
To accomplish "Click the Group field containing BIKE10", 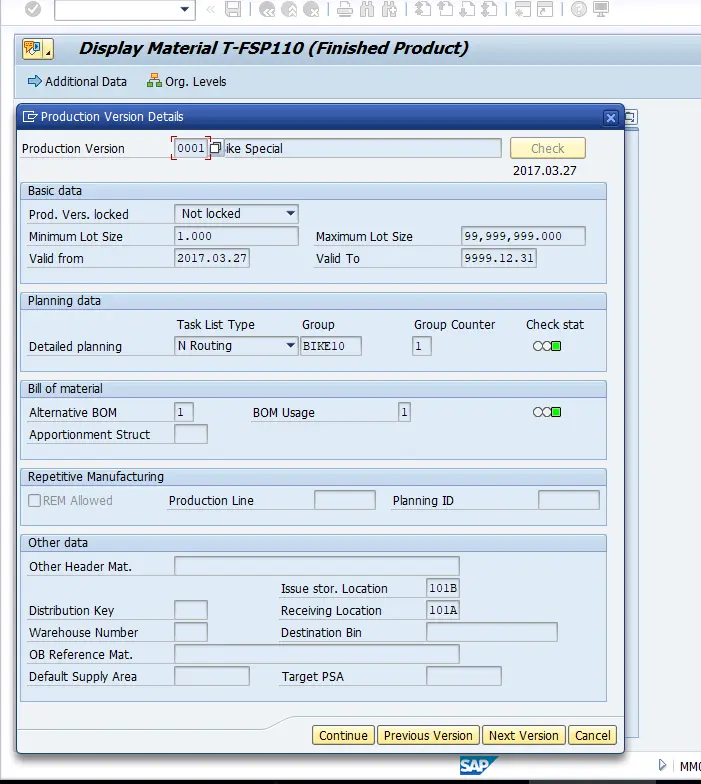I will coord(331,346).
